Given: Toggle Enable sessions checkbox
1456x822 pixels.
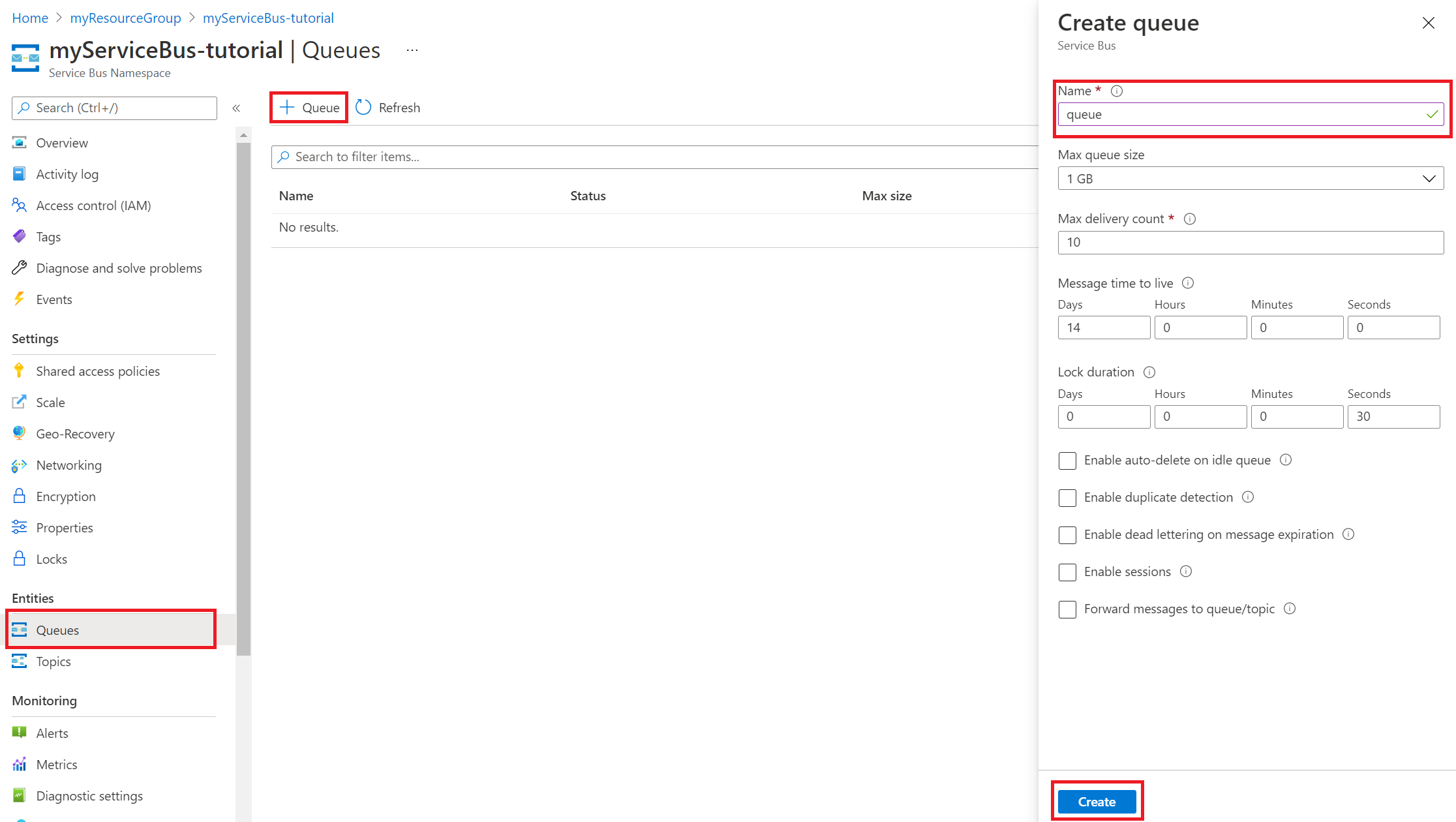Looking at the screenshot, I should pyautogui.click(x=1068, y=572).
